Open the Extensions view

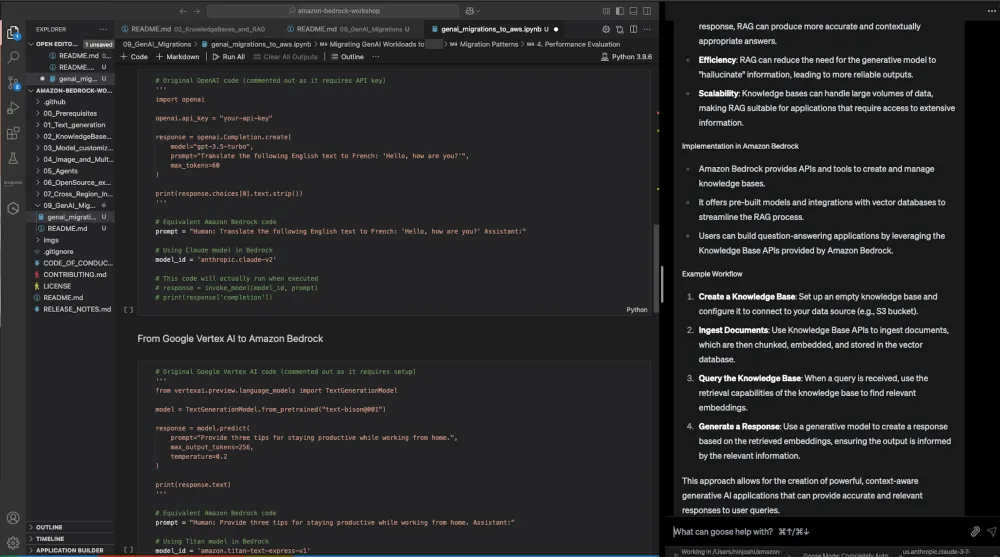click(13, 133)
